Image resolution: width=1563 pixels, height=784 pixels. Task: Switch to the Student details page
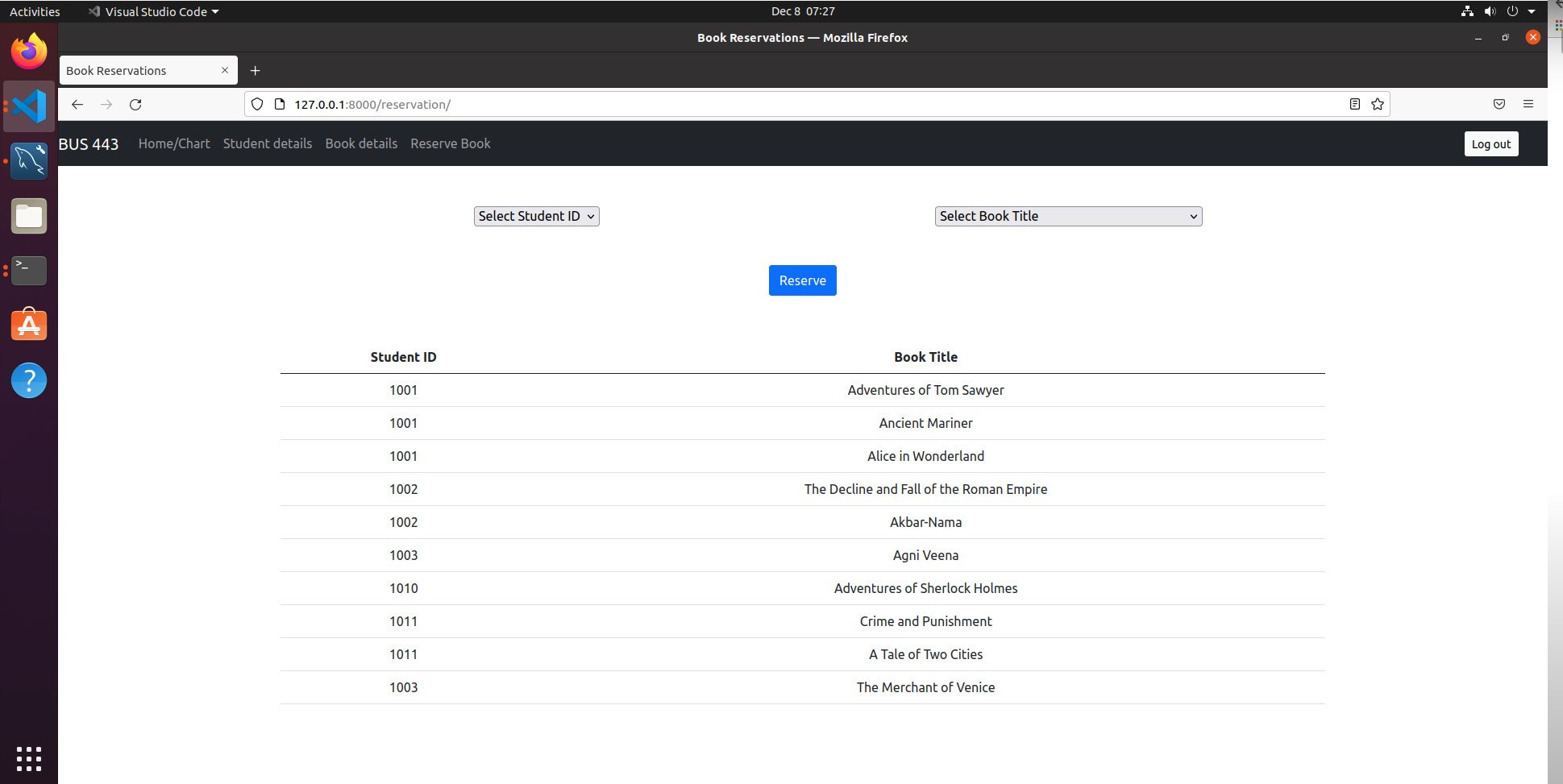pyautogui.click(x=267, y=143)
